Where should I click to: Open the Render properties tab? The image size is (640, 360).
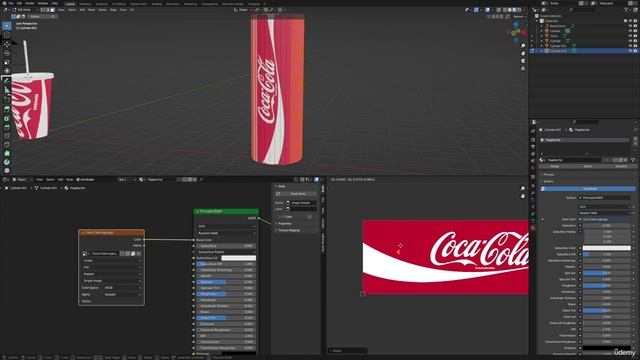click(533, 139)
